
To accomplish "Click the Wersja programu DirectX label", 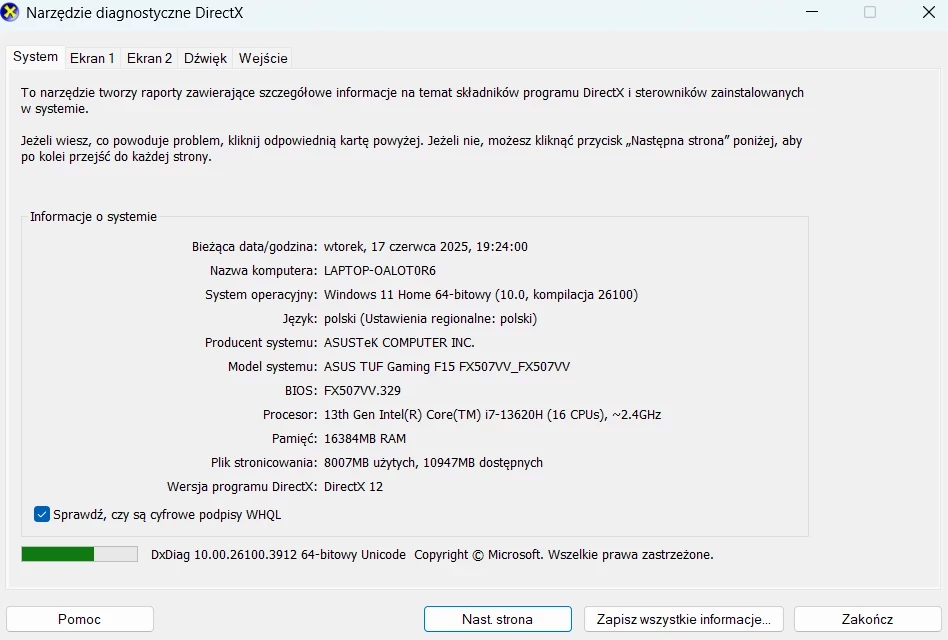I will click(x=242, y=486).
